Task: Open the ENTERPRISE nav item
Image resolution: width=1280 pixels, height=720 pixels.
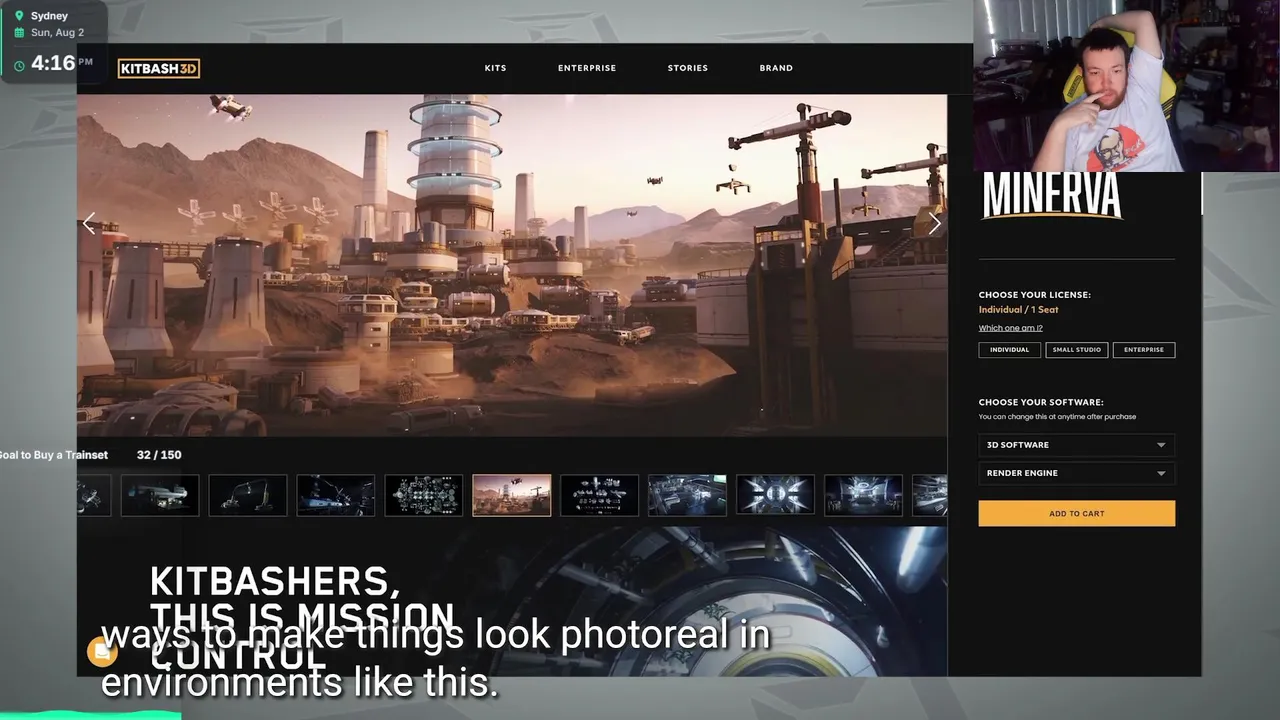Action: (587, 68)
